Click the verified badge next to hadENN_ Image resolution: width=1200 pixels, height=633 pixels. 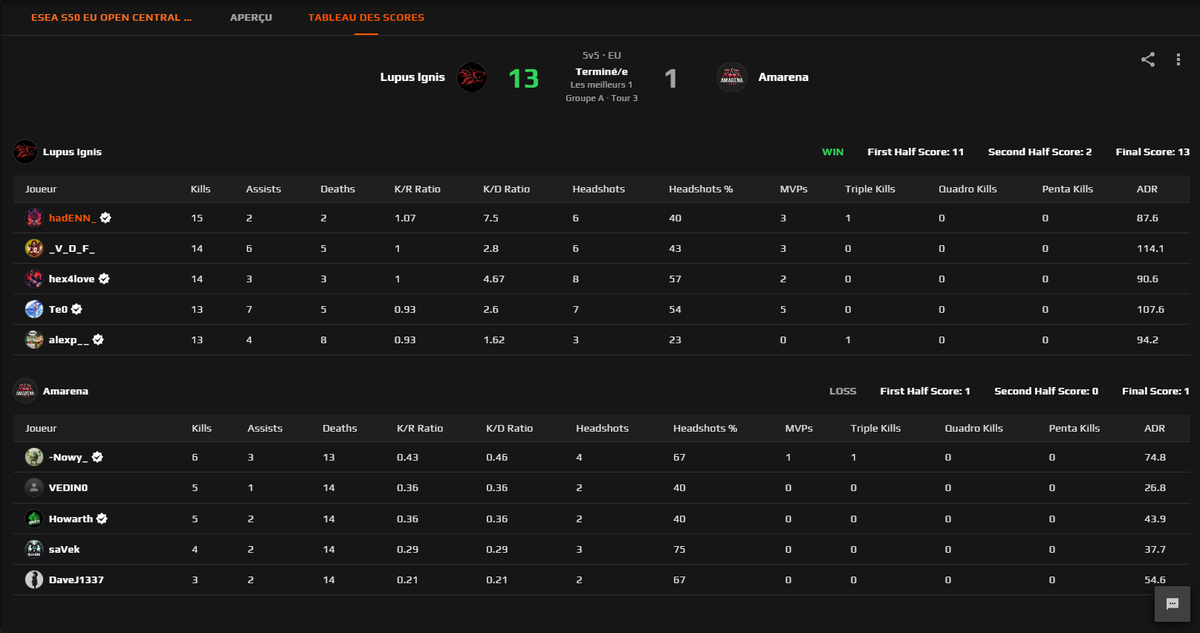pos(105,218)
